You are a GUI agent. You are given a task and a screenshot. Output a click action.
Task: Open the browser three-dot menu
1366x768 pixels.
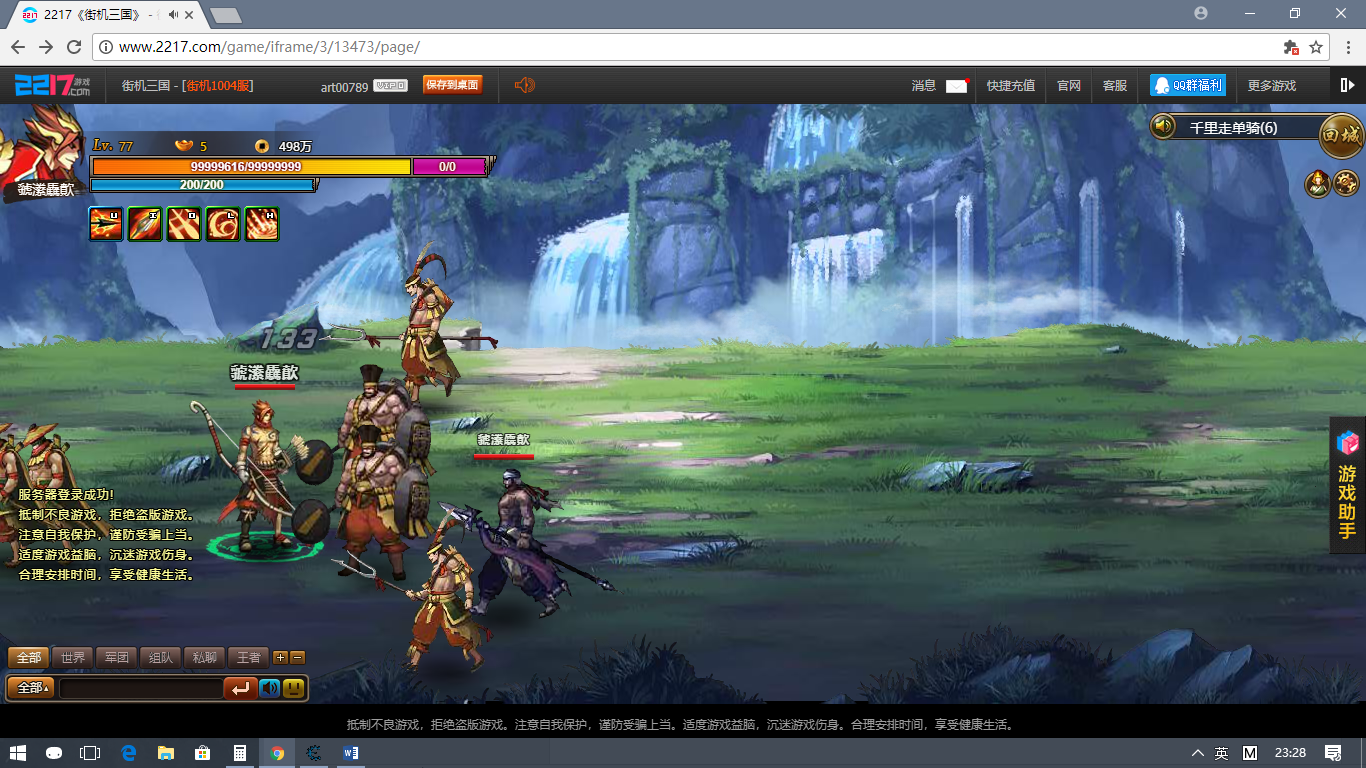1346,47
